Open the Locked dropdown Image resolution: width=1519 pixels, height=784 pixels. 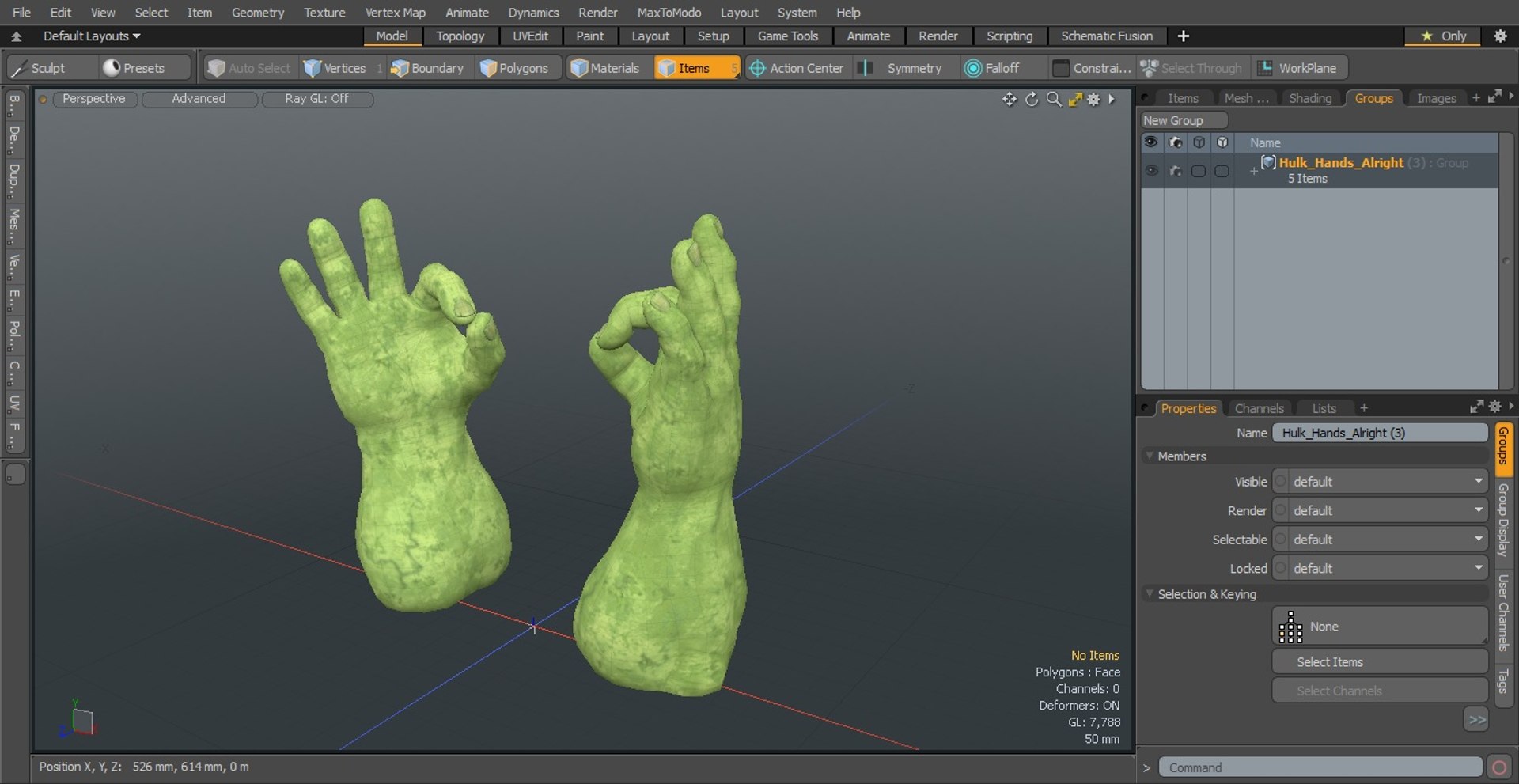tap(1388, 569)
